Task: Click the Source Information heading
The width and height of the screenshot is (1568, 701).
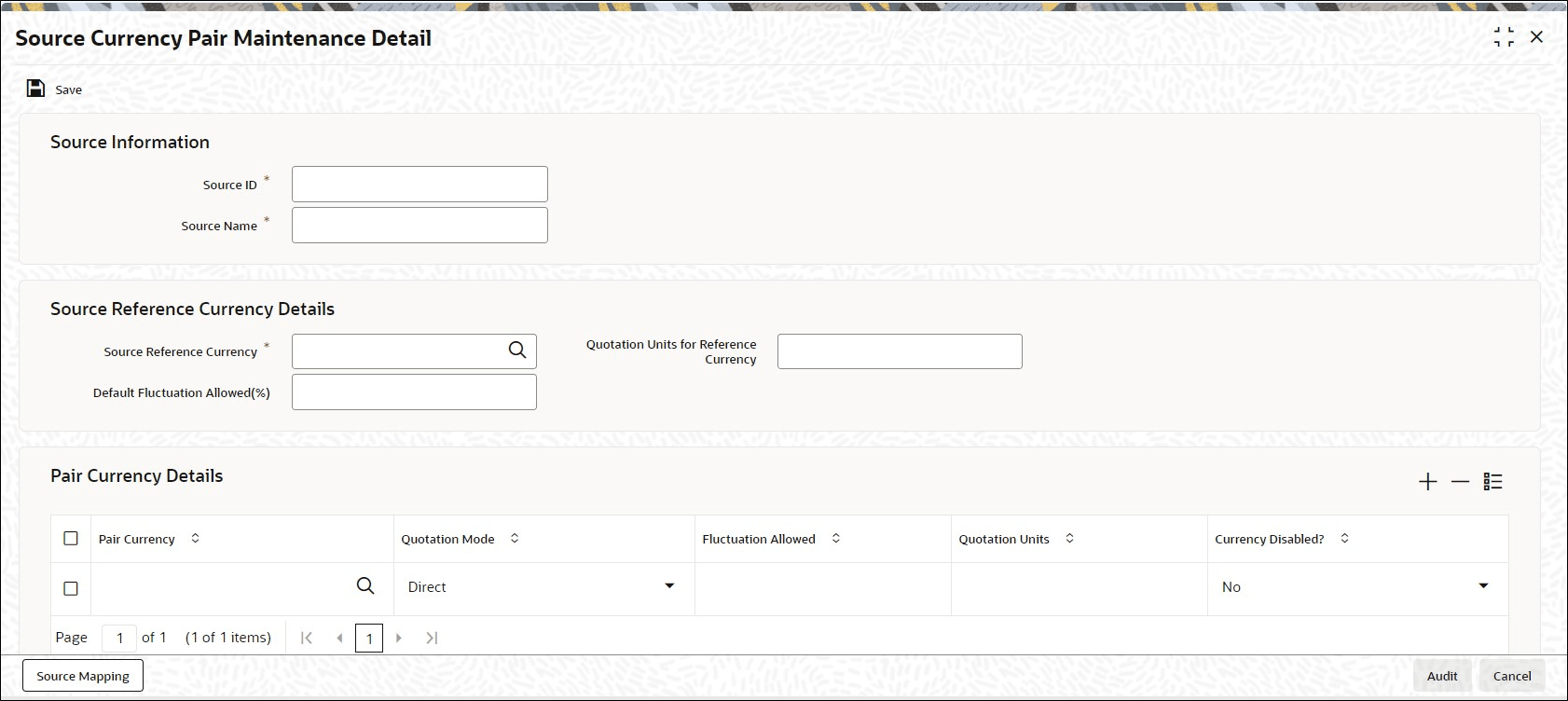Action: coord(130,142)
